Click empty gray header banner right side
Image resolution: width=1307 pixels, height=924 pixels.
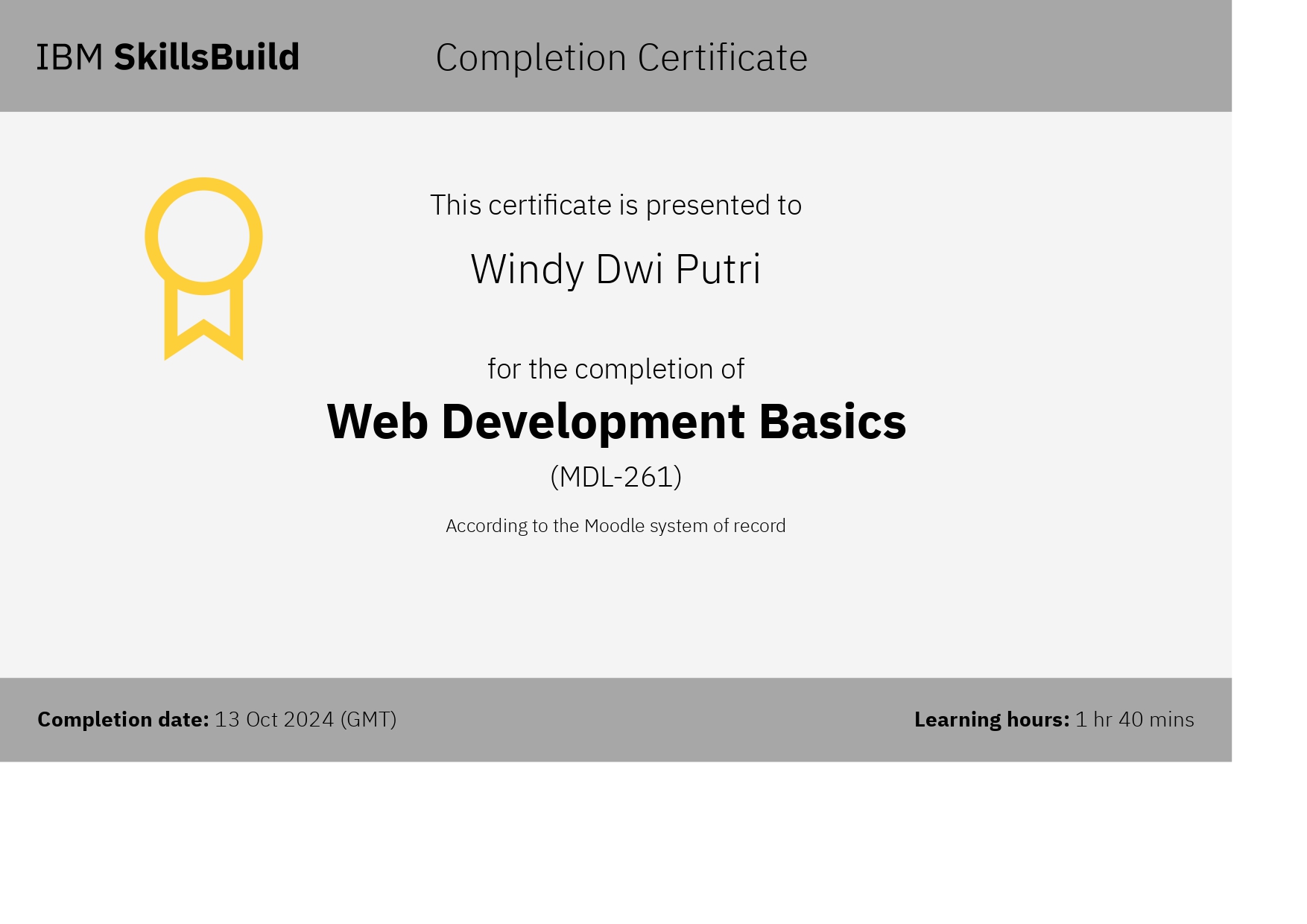coord(1043,56)
